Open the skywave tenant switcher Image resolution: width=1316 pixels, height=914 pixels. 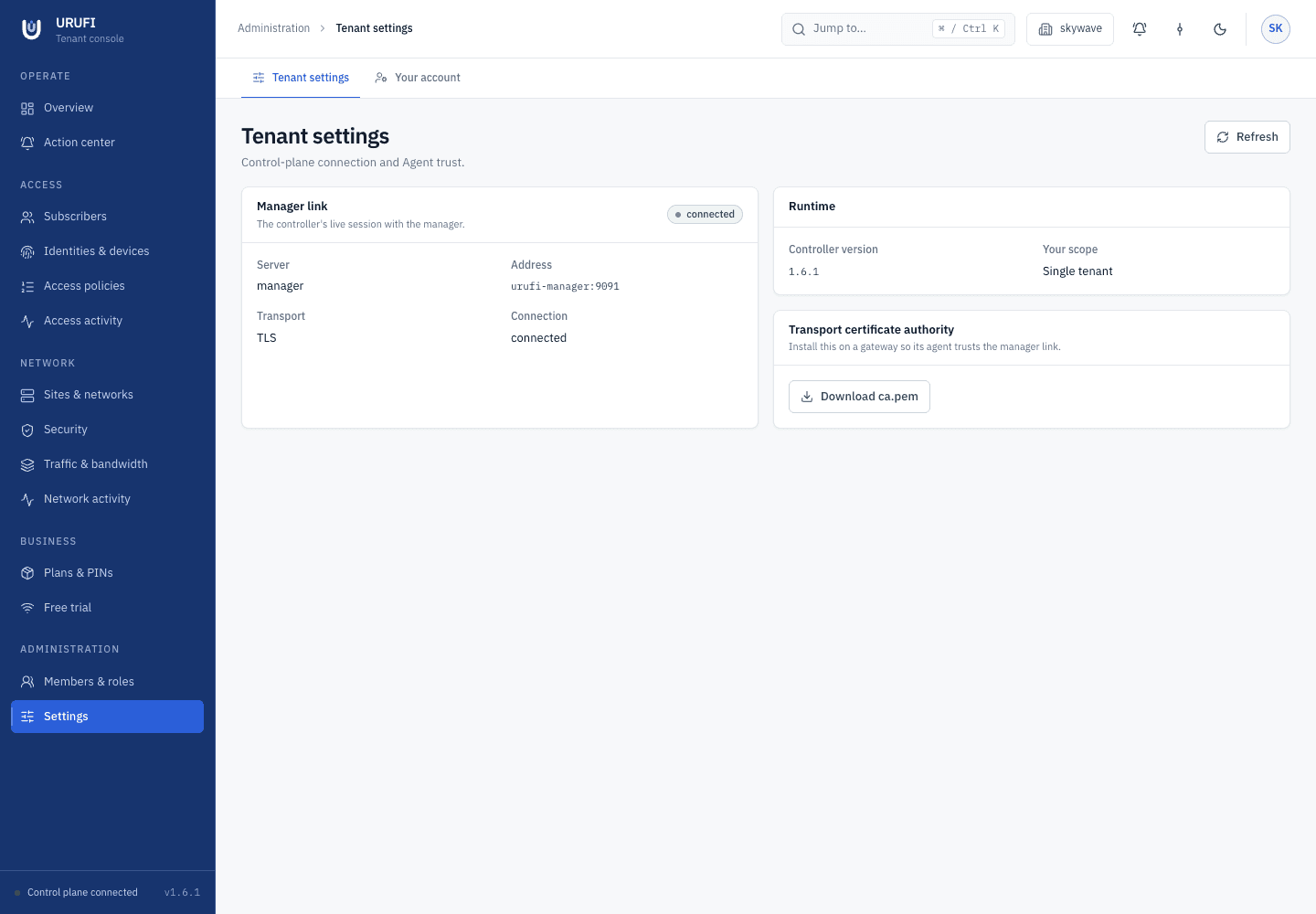[x=1070, y=29]
